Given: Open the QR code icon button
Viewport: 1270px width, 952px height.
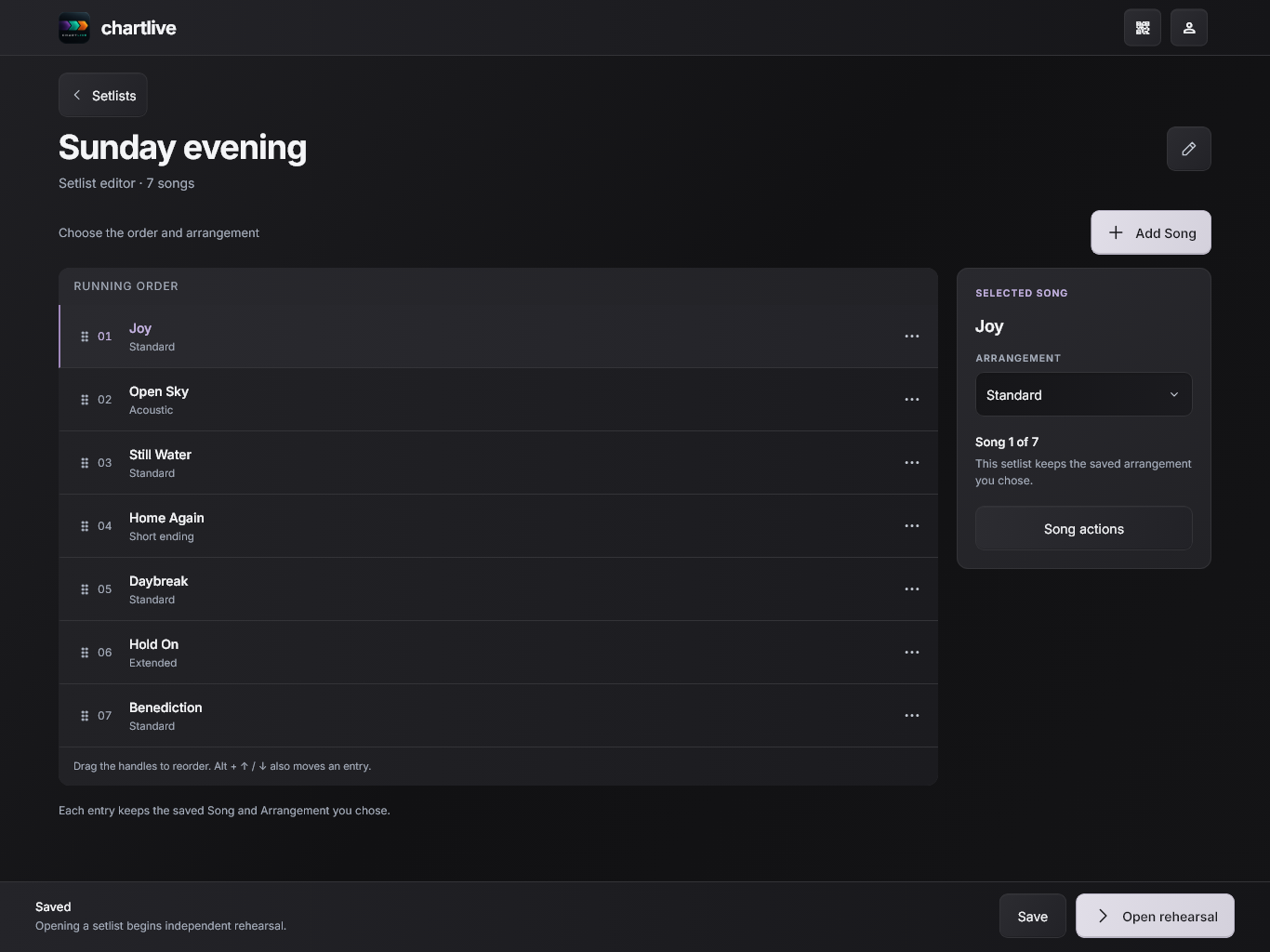Looking at the screenshot, I should coord(1143,28).
